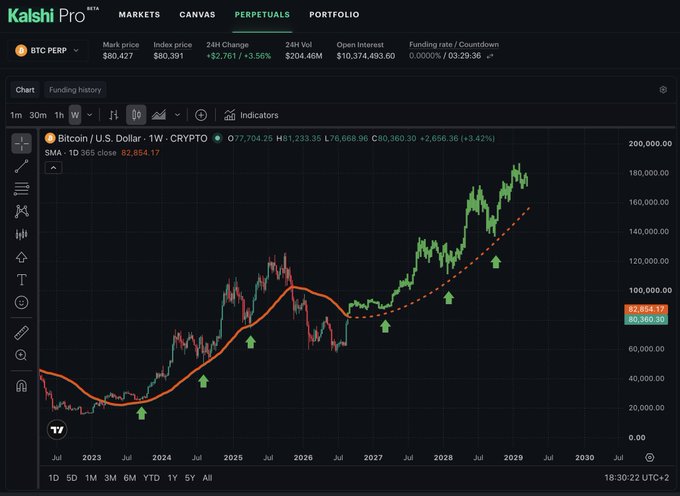
Task: Add a comparison symbol with plus icon
Action: point(201,115)
